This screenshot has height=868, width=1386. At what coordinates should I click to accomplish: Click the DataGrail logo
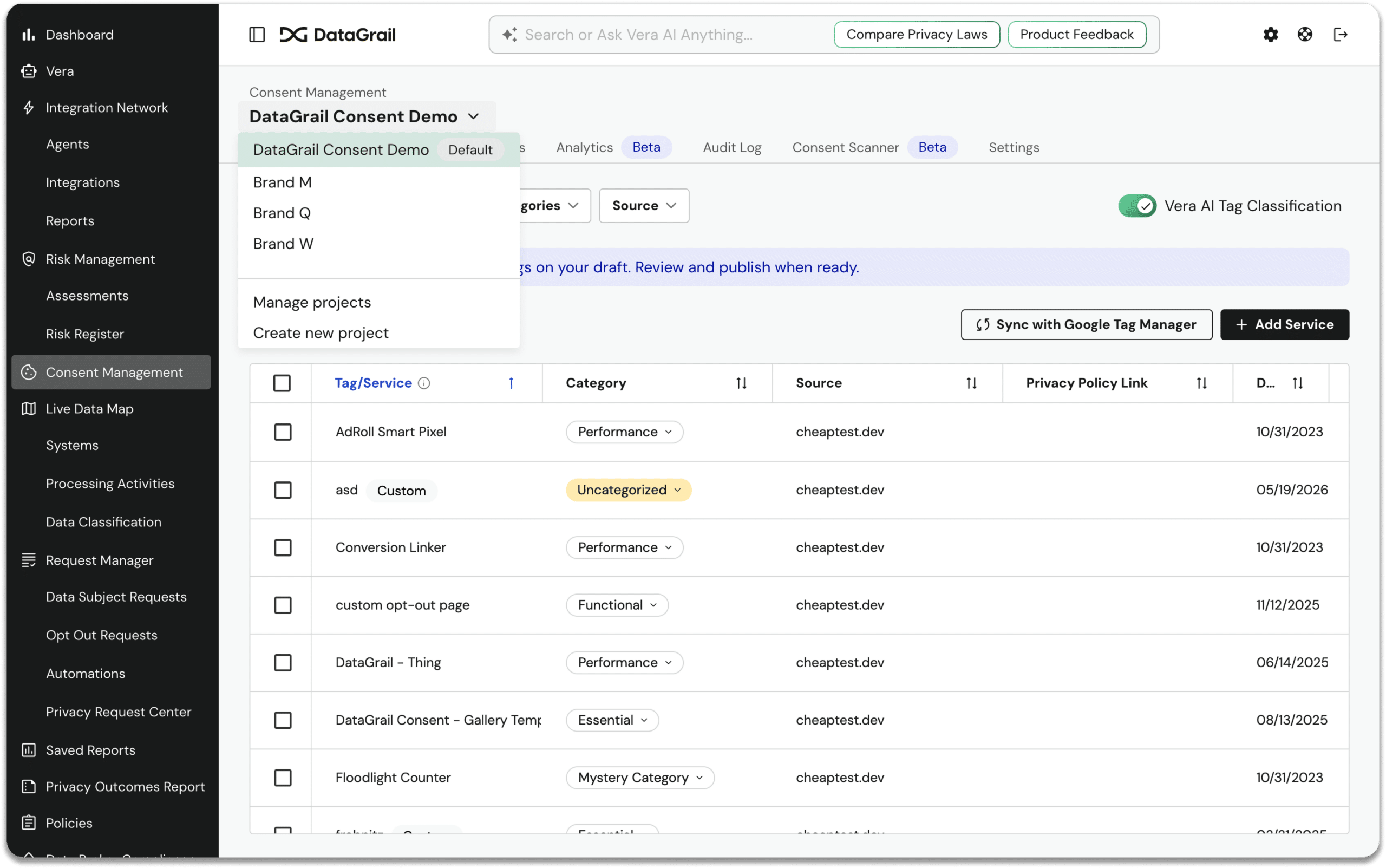point(337,35)
